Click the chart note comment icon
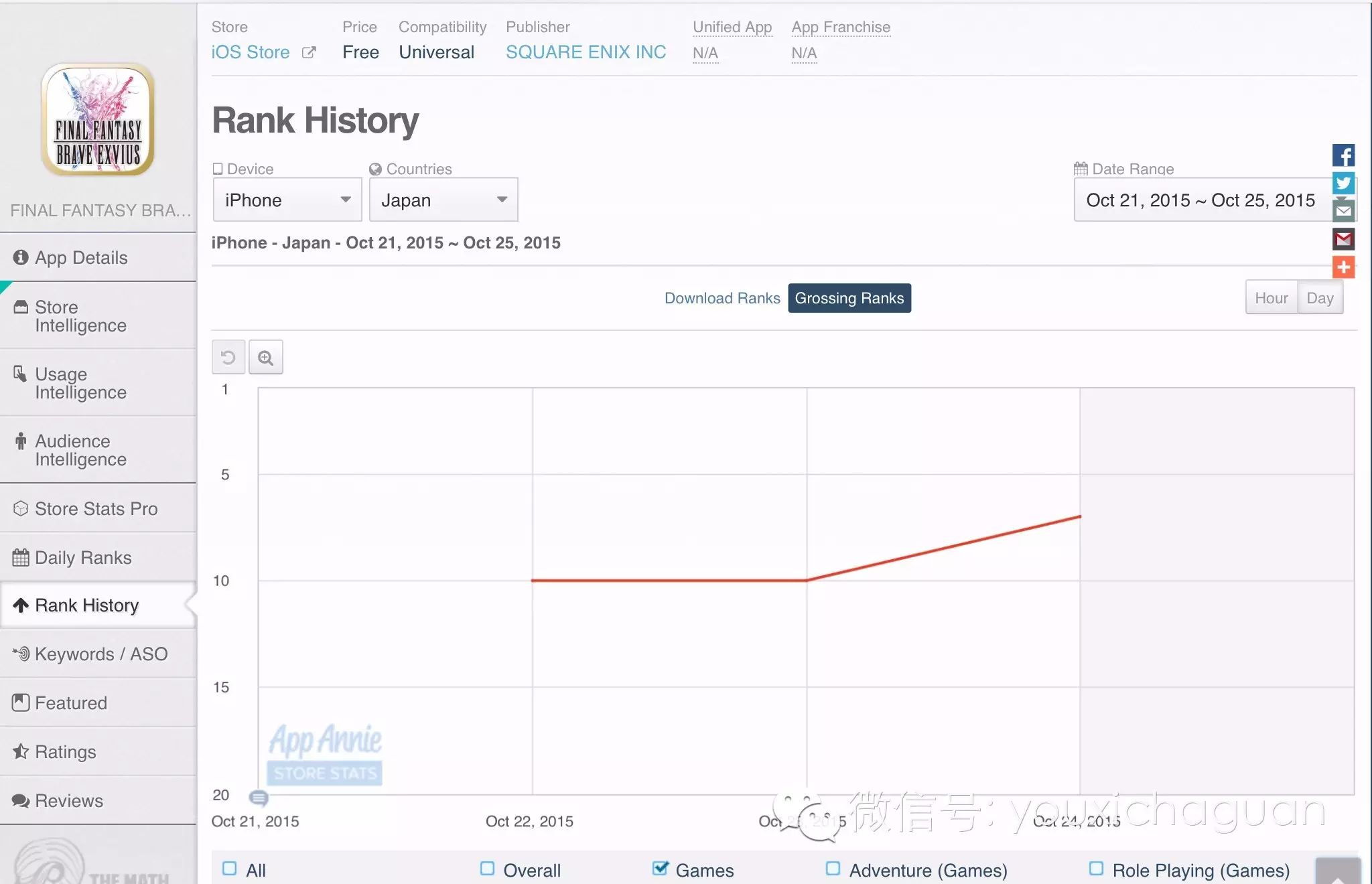 tap(259, 798)
